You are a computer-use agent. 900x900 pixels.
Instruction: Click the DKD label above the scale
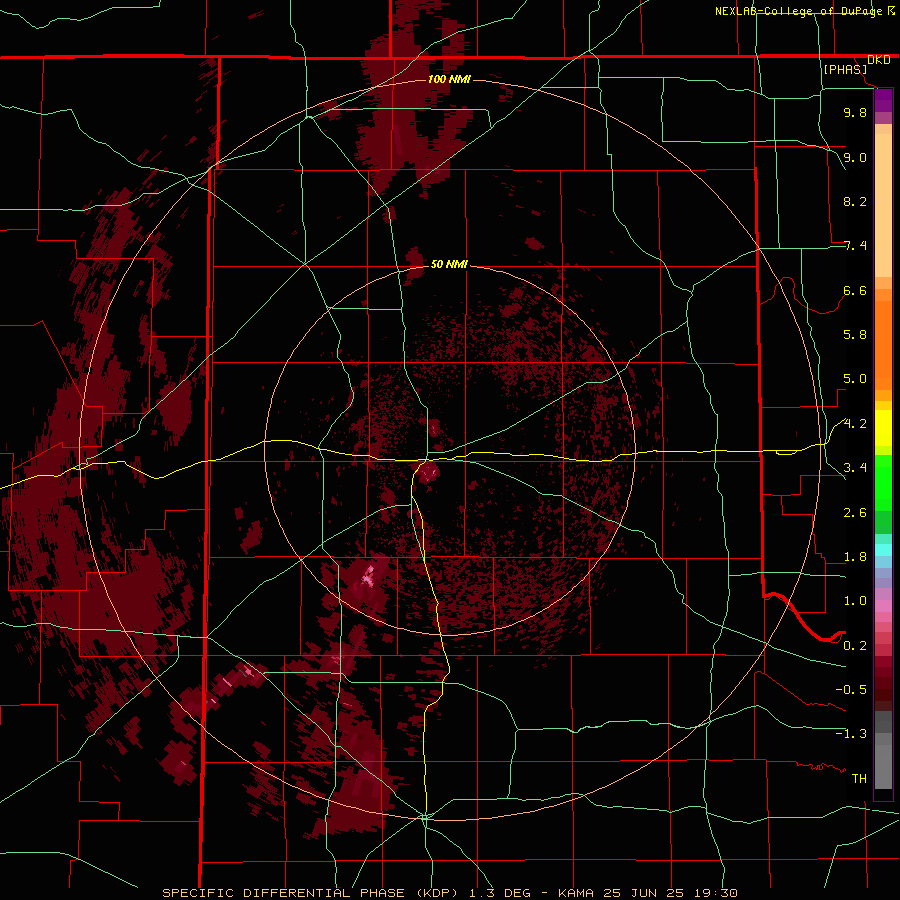(x=879, y=60)
